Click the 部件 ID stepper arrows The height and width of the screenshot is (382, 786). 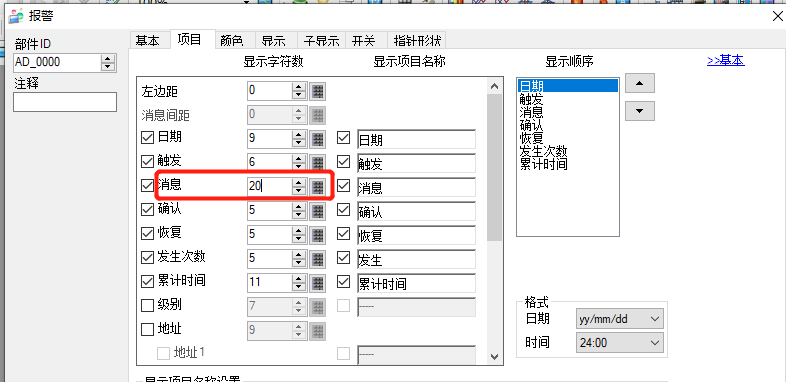pos(108,63)
